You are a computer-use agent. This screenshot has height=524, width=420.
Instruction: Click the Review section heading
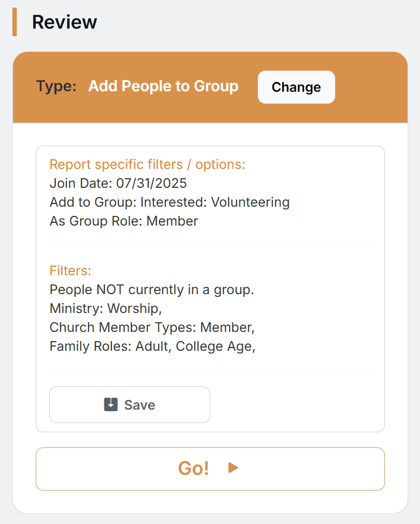tap(64, 22)
